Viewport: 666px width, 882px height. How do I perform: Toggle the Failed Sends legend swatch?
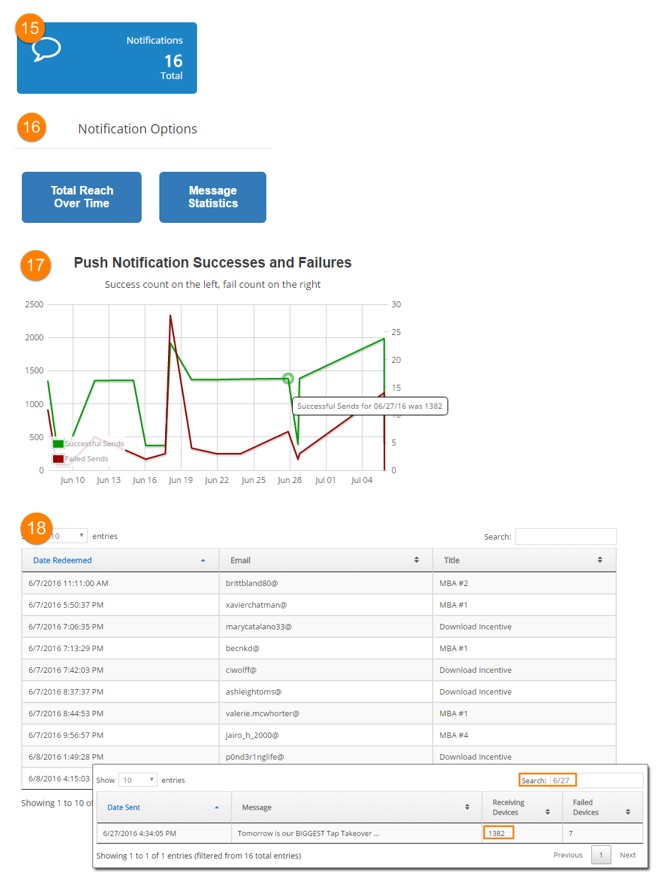[58, 458]
